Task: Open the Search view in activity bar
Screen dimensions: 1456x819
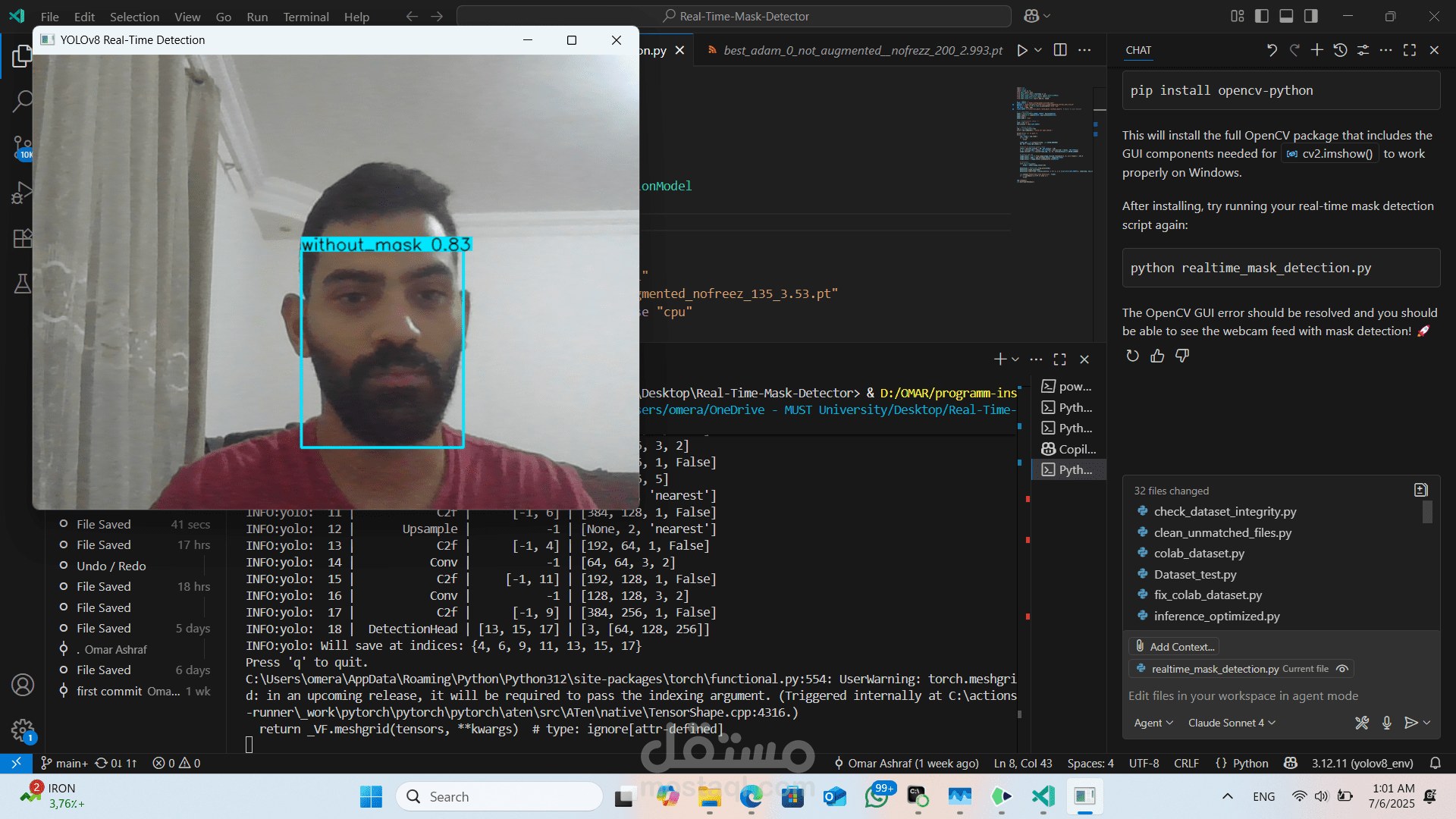Action: click(x=22, y=101)
